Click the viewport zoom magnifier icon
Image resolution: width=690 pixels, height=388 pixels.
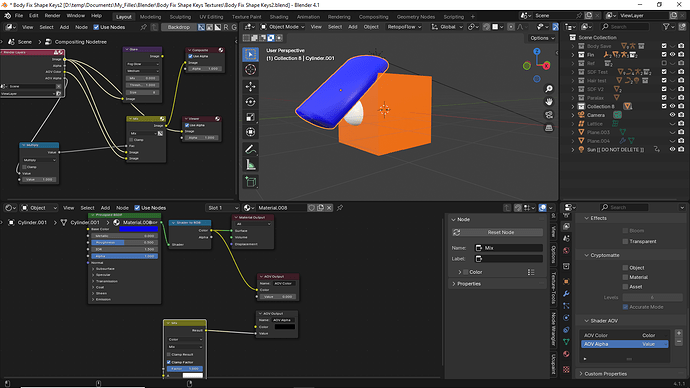click(549, 89)
